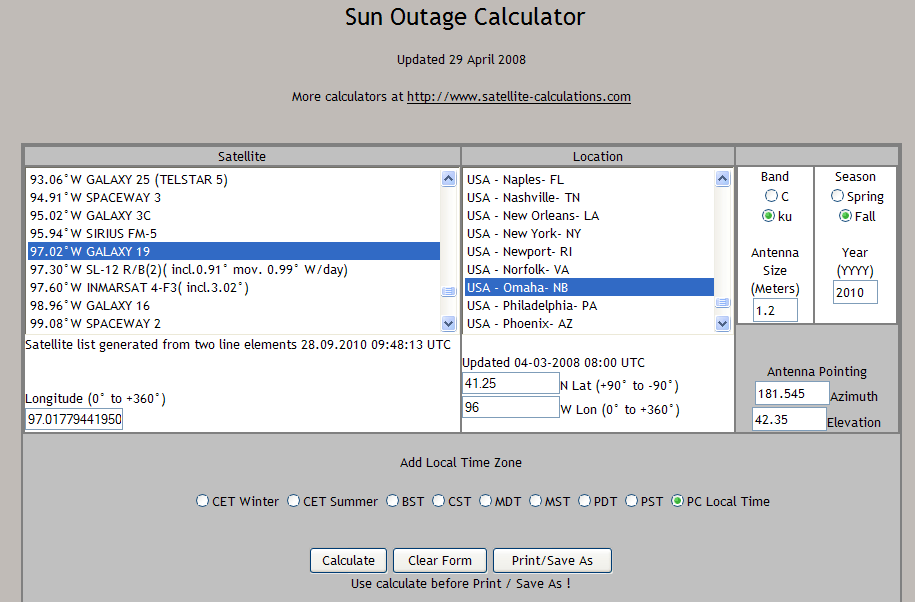Select 95.02°W GALAXY 3C satellite

point(234,216)
